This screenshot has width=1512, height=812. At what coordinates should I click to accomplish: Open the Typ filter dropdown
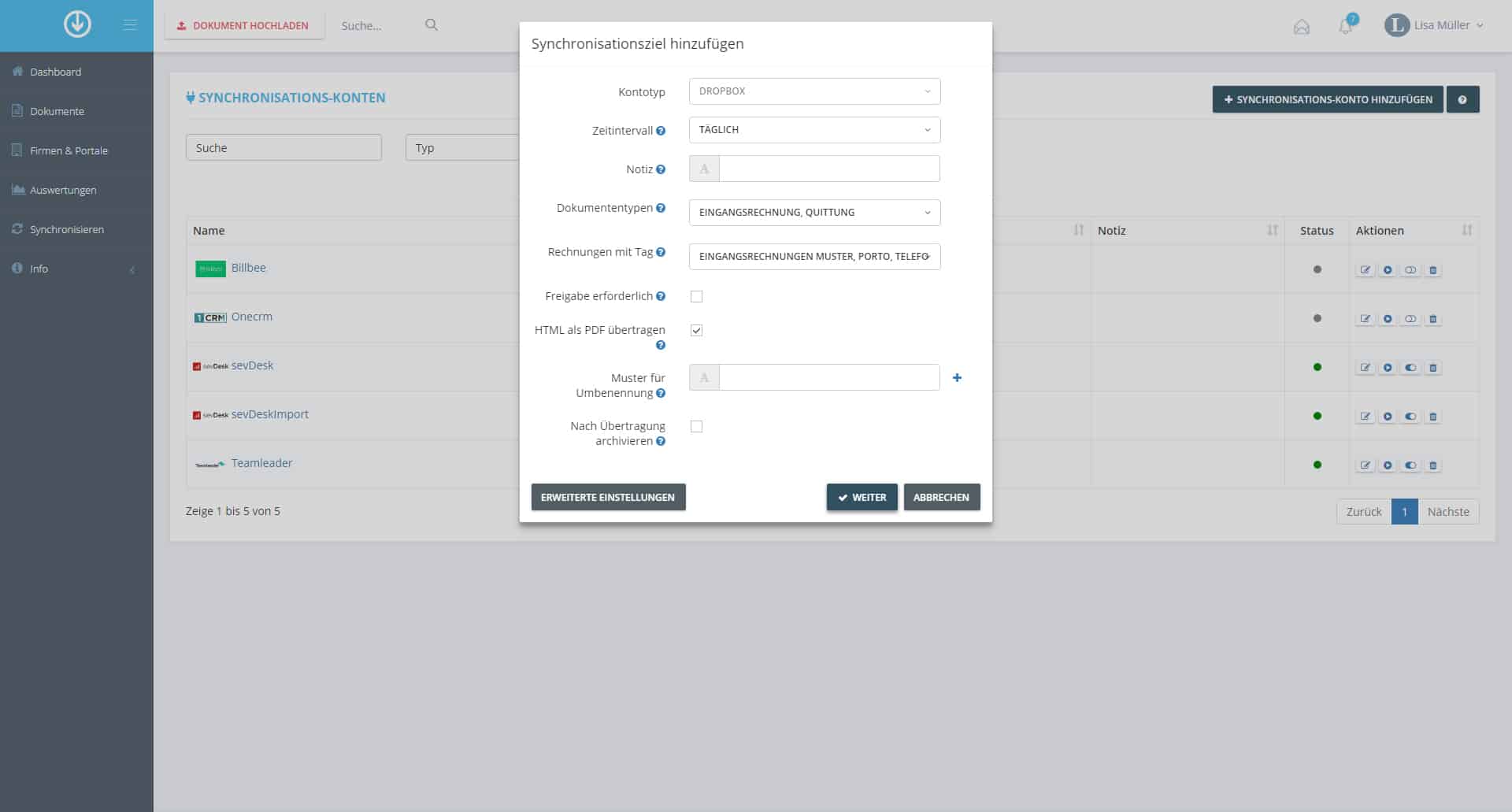tap(463, 147)
